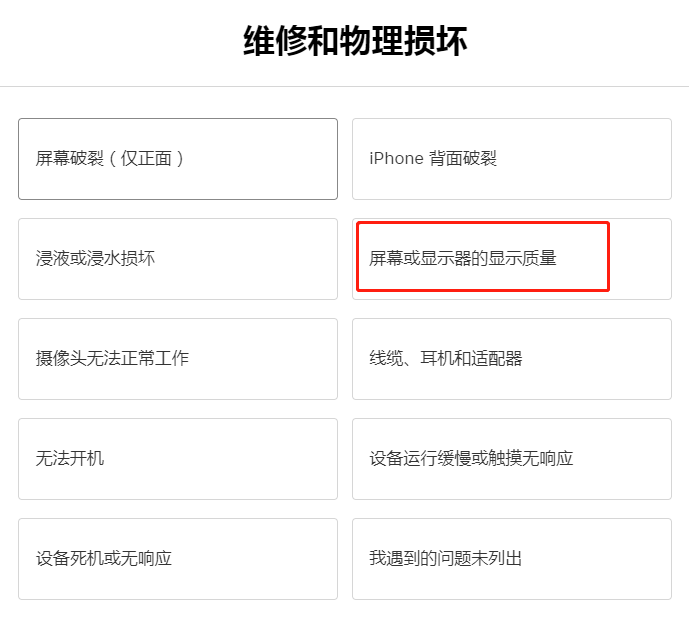
Task: Click the 维修和物理损坏 page heading
Action: click(x=355, y=41)
